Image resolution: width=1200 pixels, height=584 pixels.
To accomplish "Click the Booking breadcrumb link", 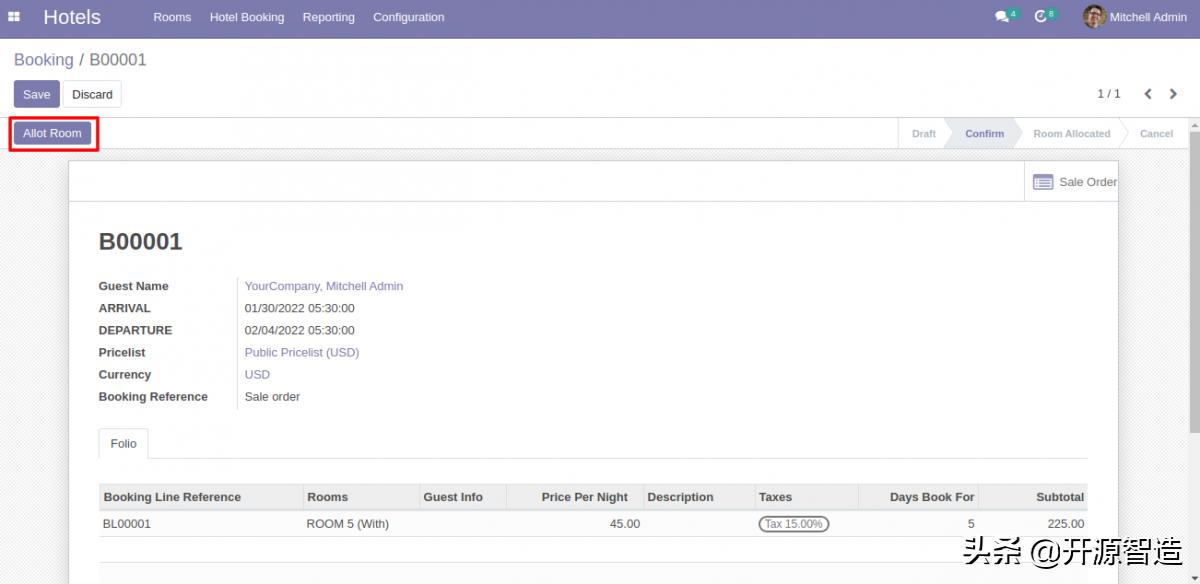I will (x=44, y=60).
